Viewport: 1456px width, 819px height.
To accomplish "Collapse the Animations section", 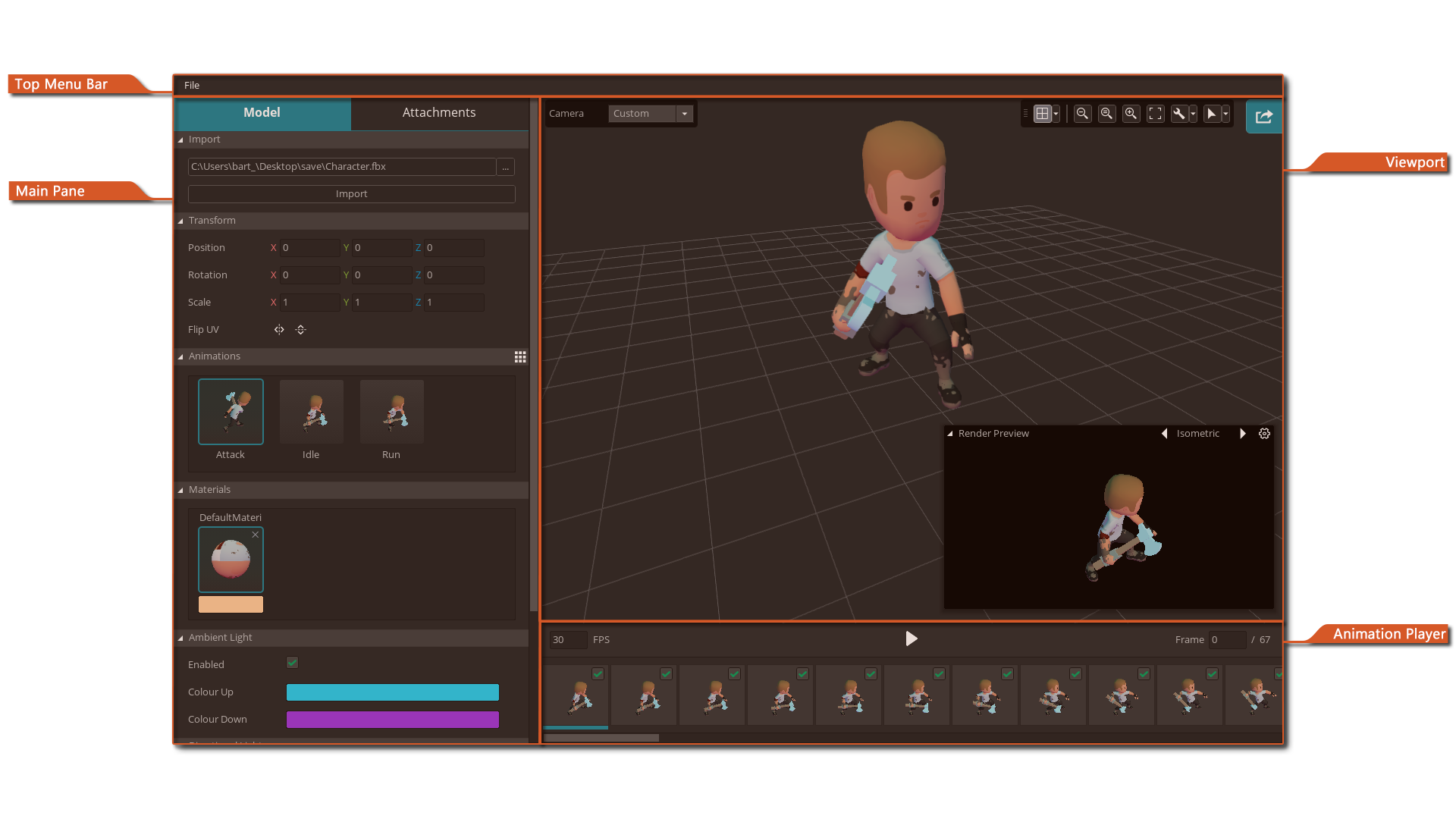I will coord(180,356).
